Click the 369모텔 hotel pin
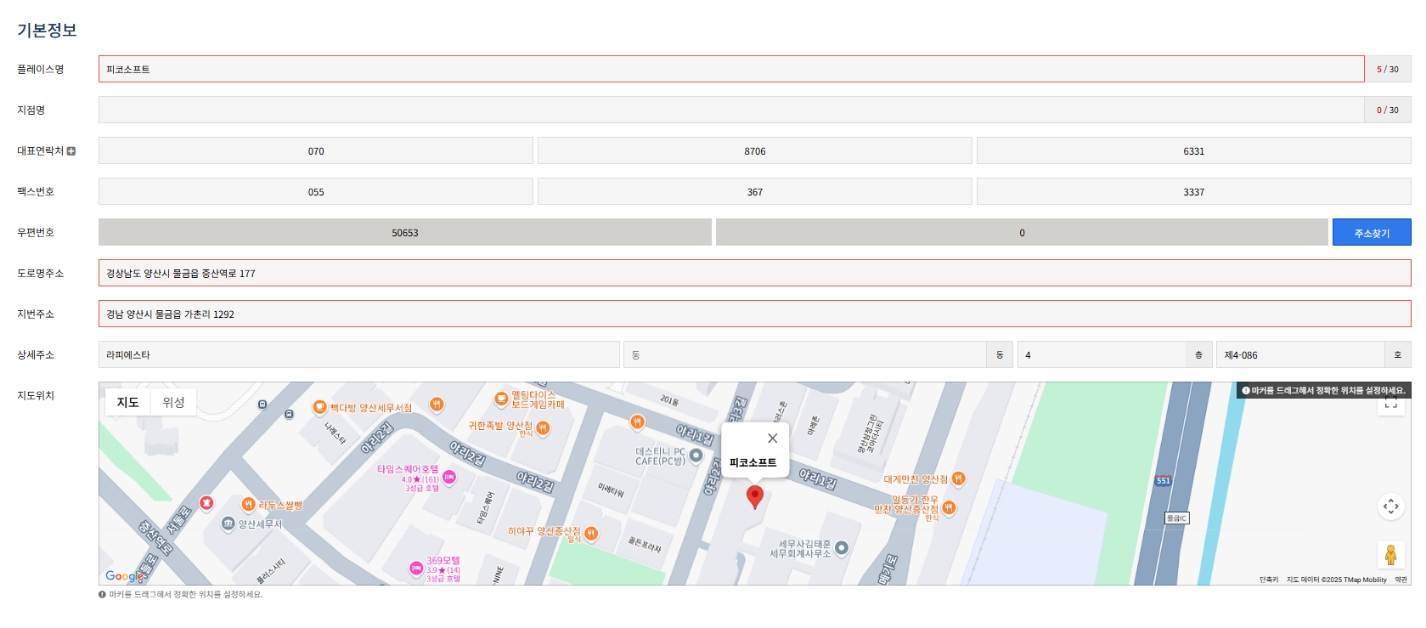The width and height of the screenshot is (1426, 628). [416, 569]
